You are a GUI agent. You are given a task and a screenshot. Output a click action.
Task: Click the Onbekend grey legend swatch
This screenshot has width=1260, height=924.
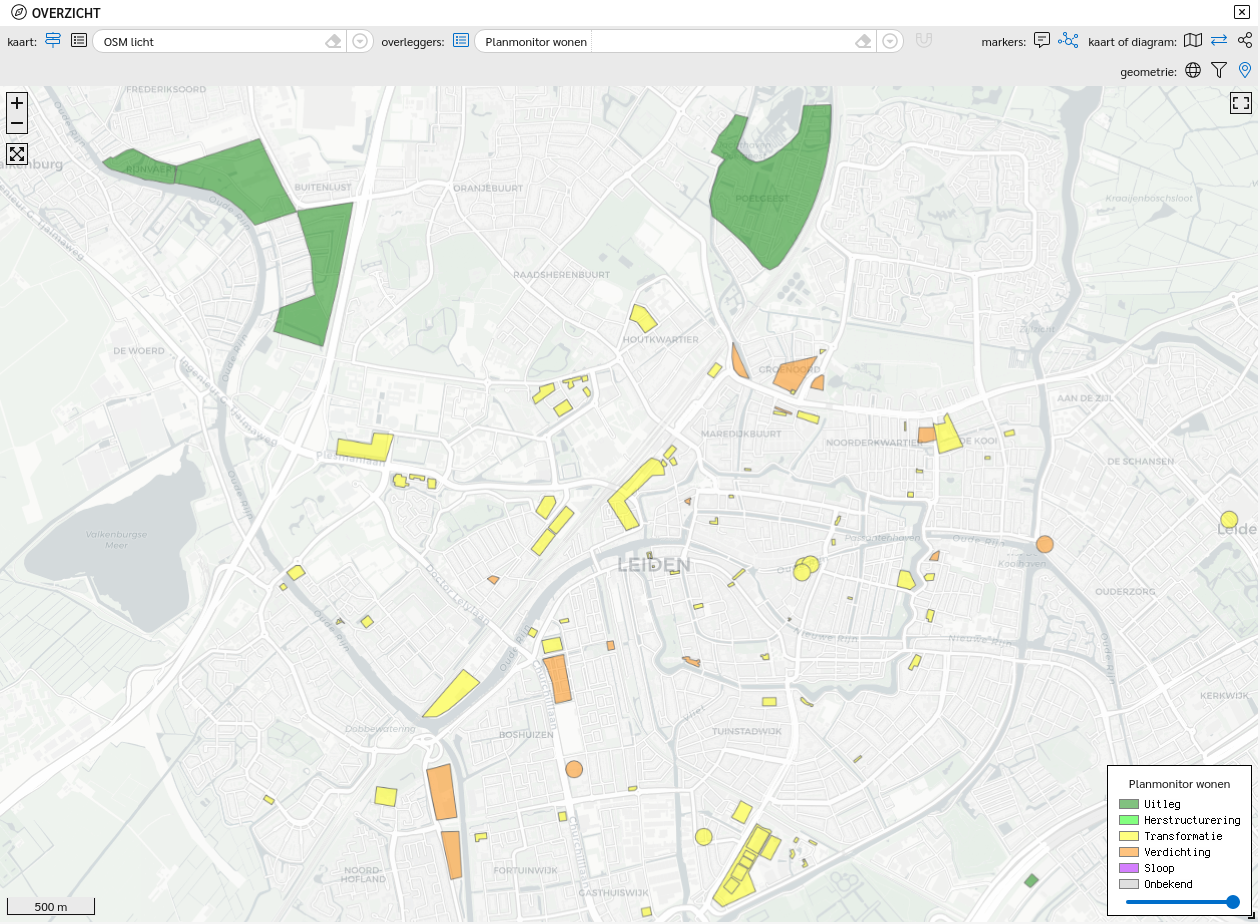tap(1129, 884)
